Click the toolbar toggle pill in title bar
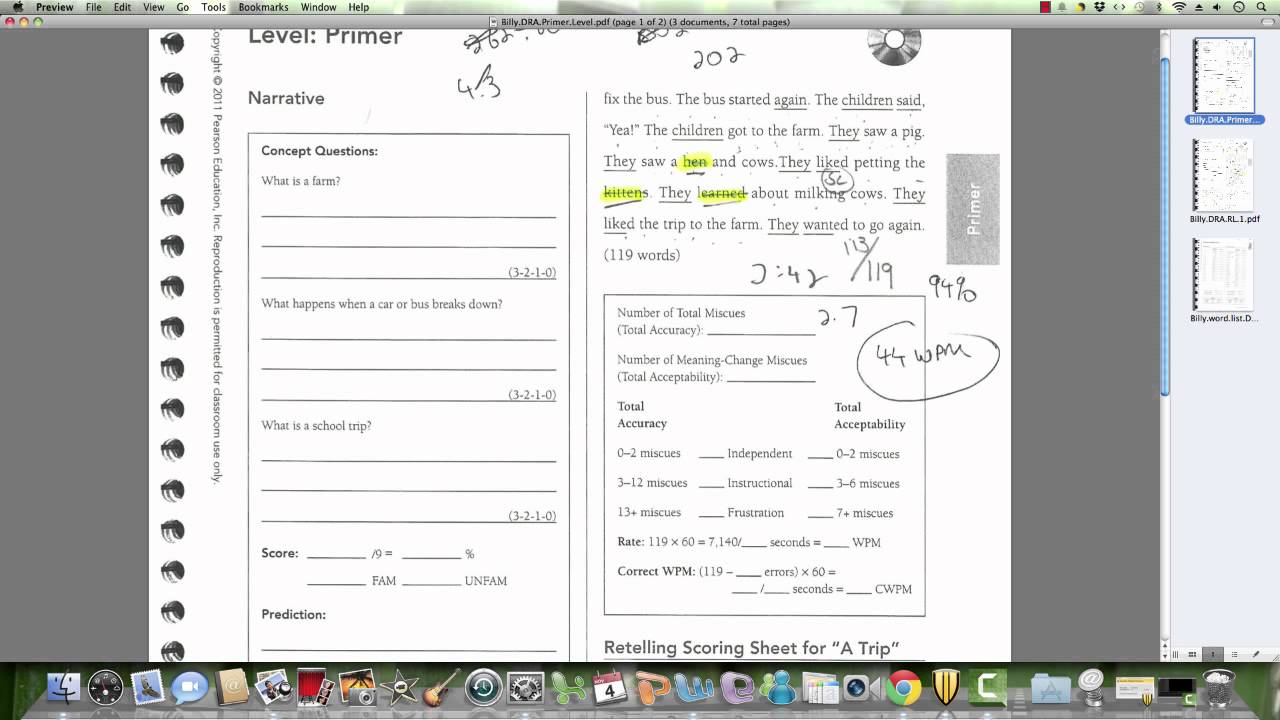1280x720 pixels. tap(1267, 22)
